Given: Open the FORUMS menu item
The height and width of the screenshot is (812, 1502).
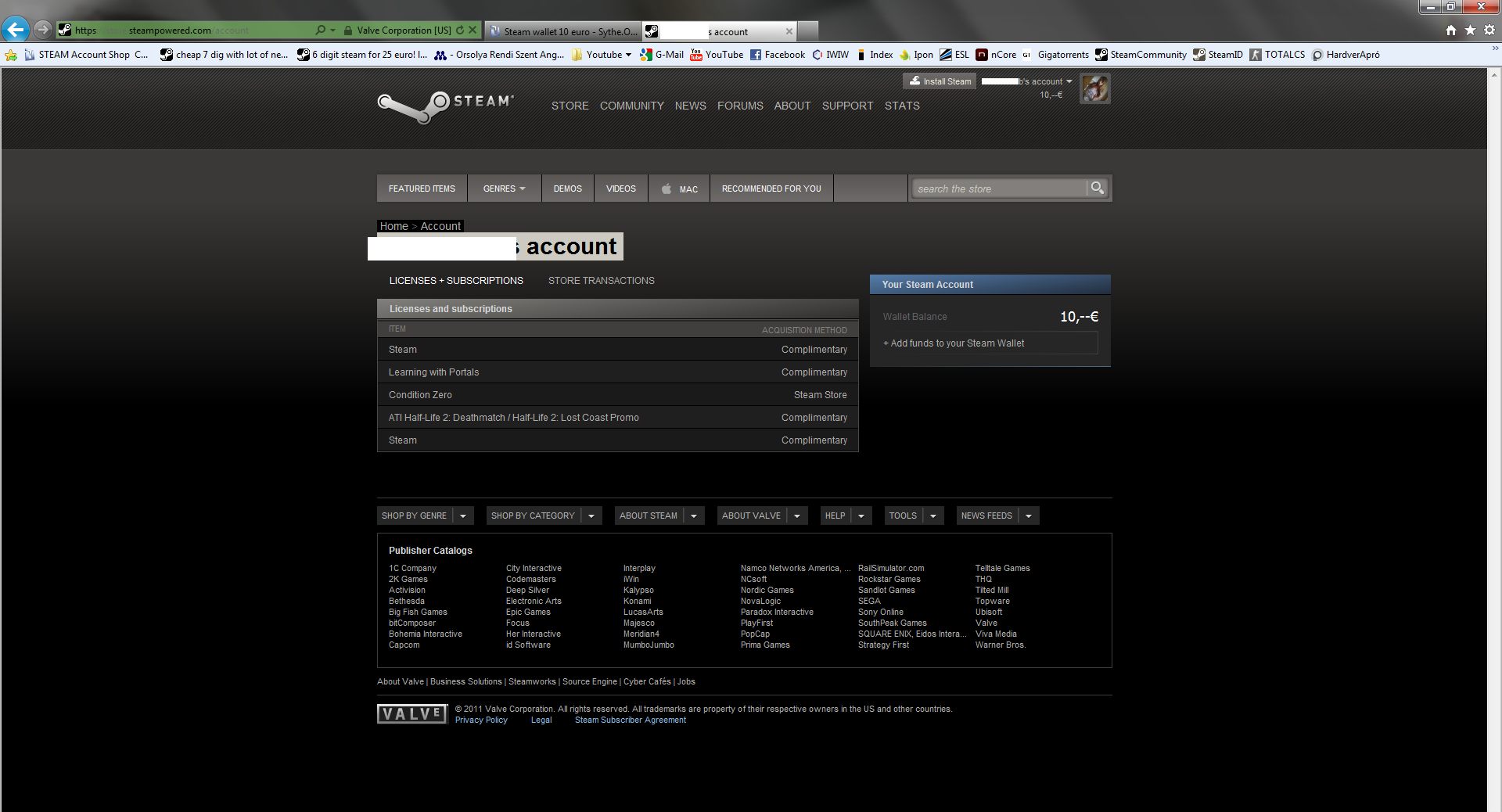Looking at the screenshot, I should pos(740,106).
